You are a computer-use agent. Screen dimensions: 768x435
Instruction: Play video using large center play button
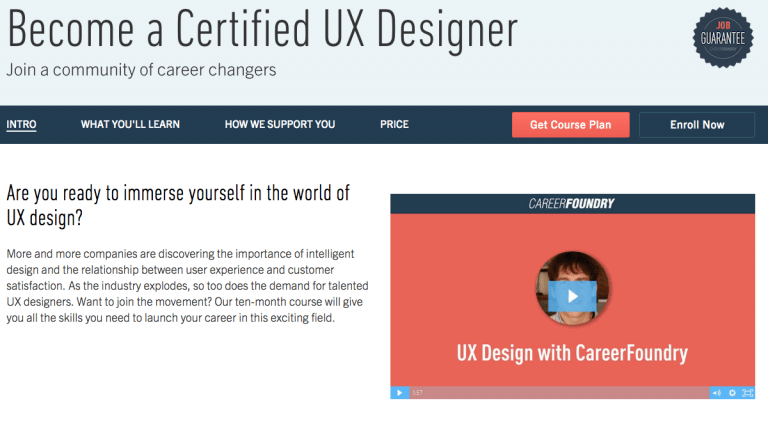point(572,296)
